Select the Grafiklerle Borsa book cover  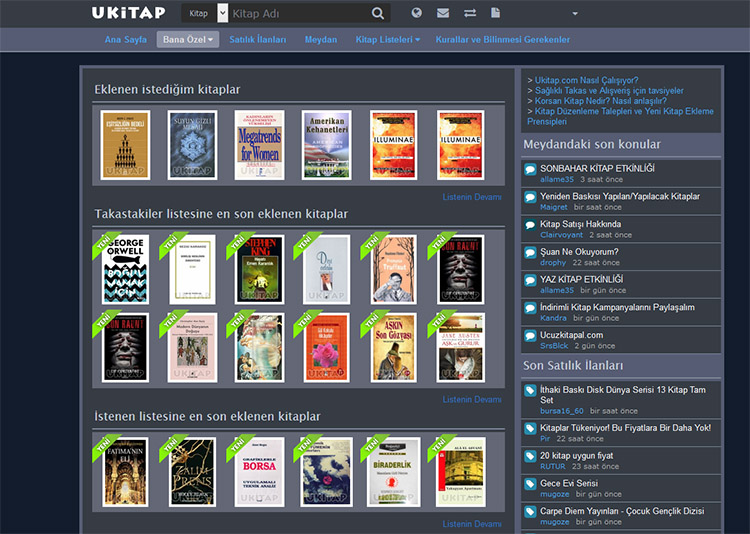pos(259,472)
